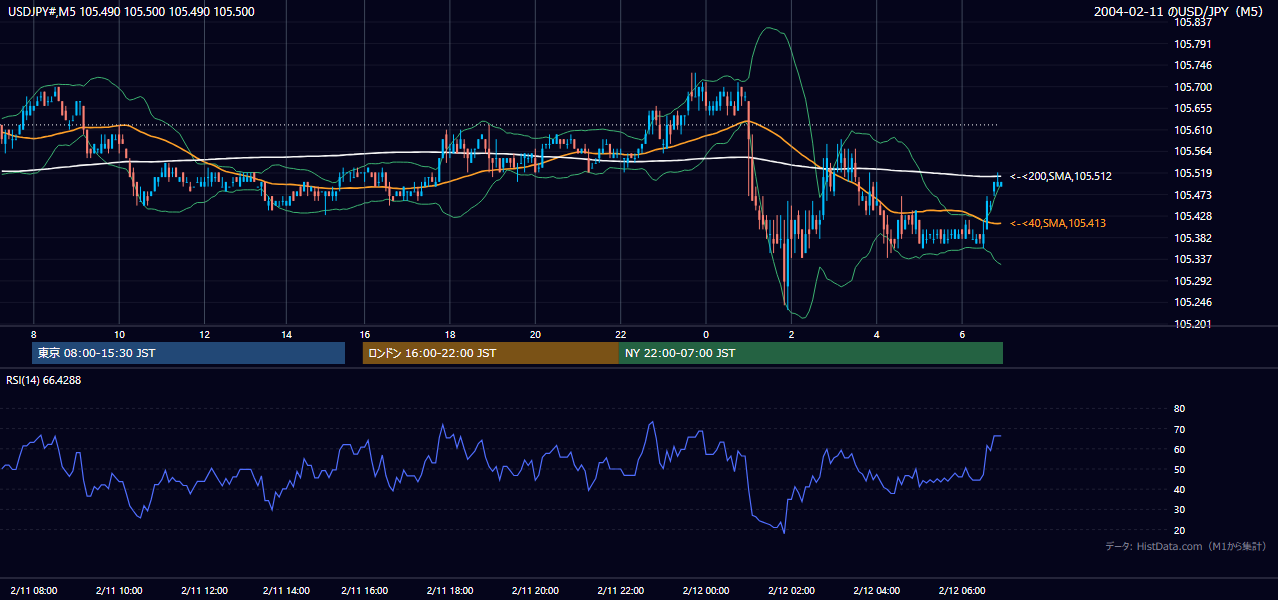Click the NY 22:00-07:00 JST session bar
Screen dimensions: 1278x600
[x=811, y=353]
